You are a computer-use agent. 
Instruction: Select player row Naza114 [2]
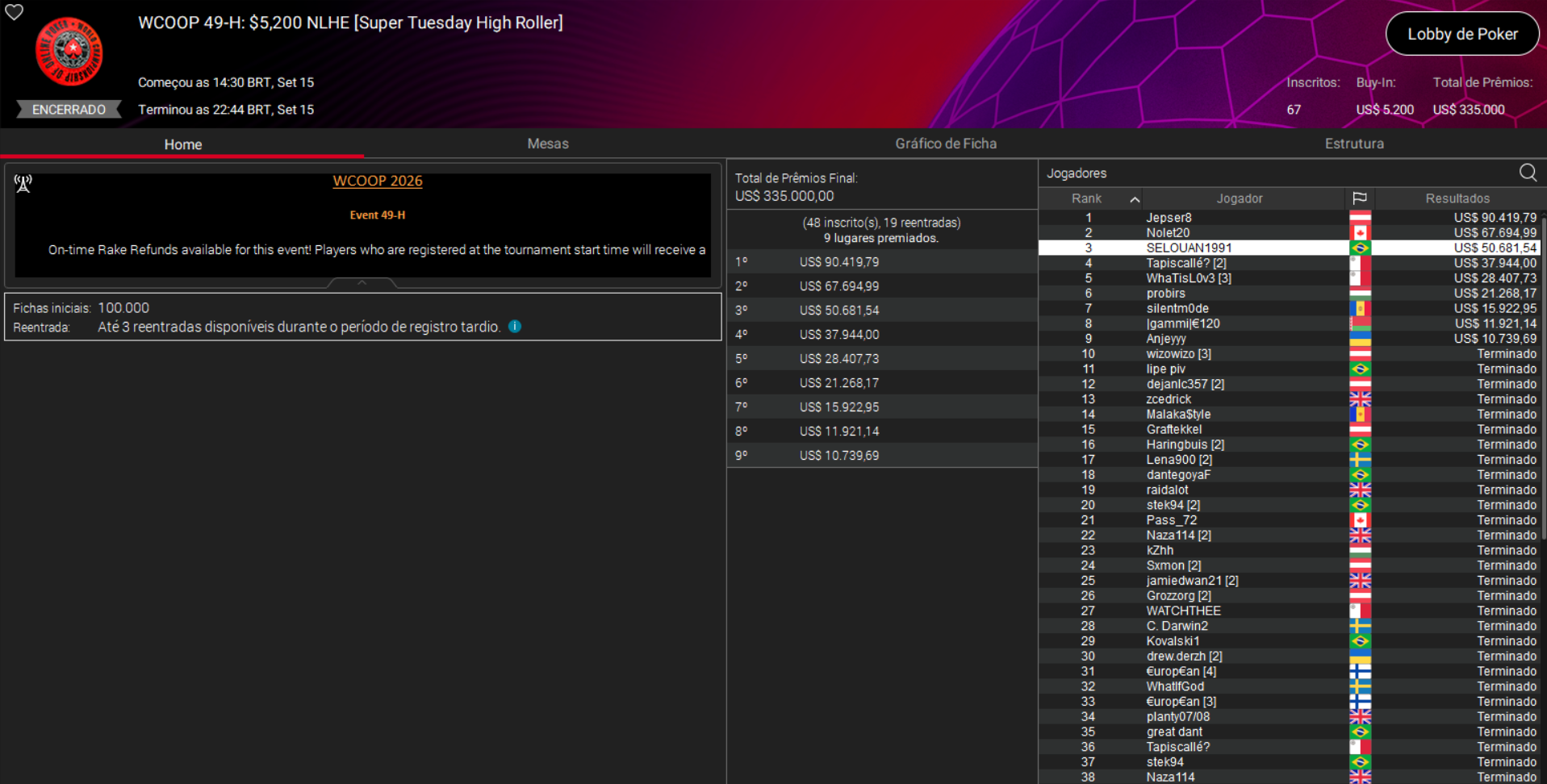click(1289, 536)
